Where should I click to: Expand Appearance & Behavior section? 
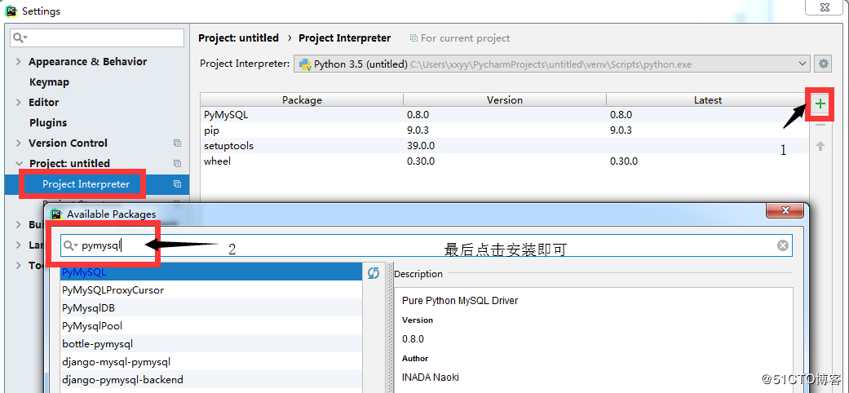(19, 62)
